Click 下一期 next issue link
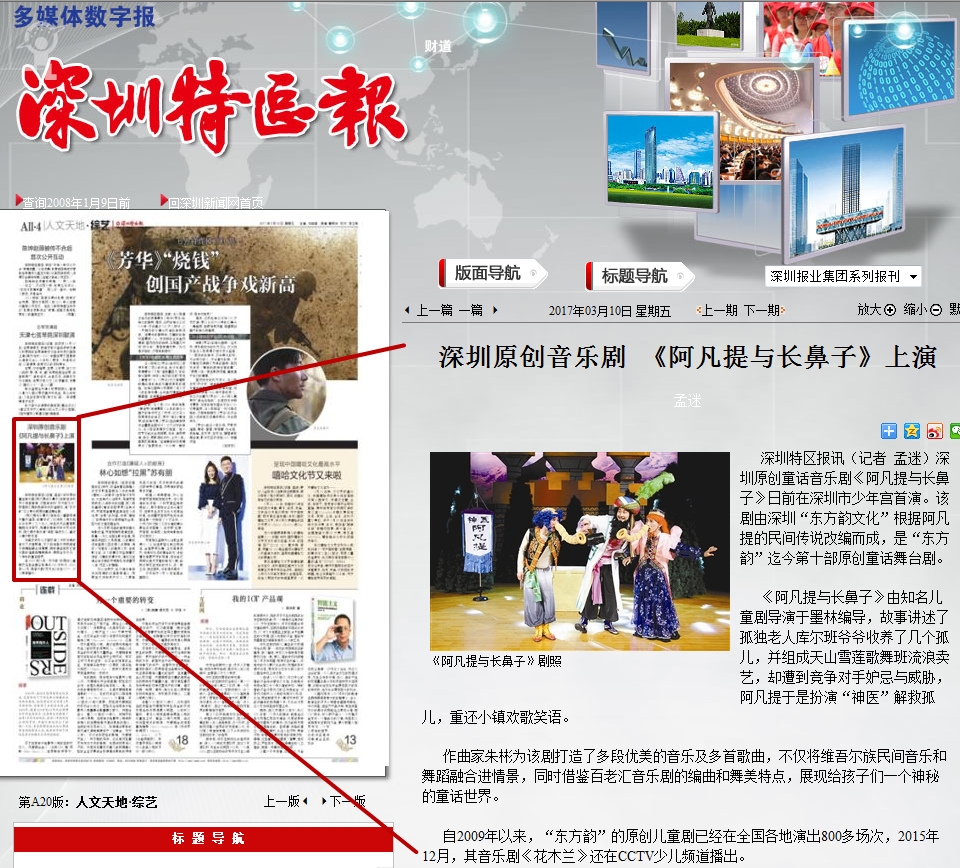This screenshot has width=960, height=868. (x=761, y=310)
